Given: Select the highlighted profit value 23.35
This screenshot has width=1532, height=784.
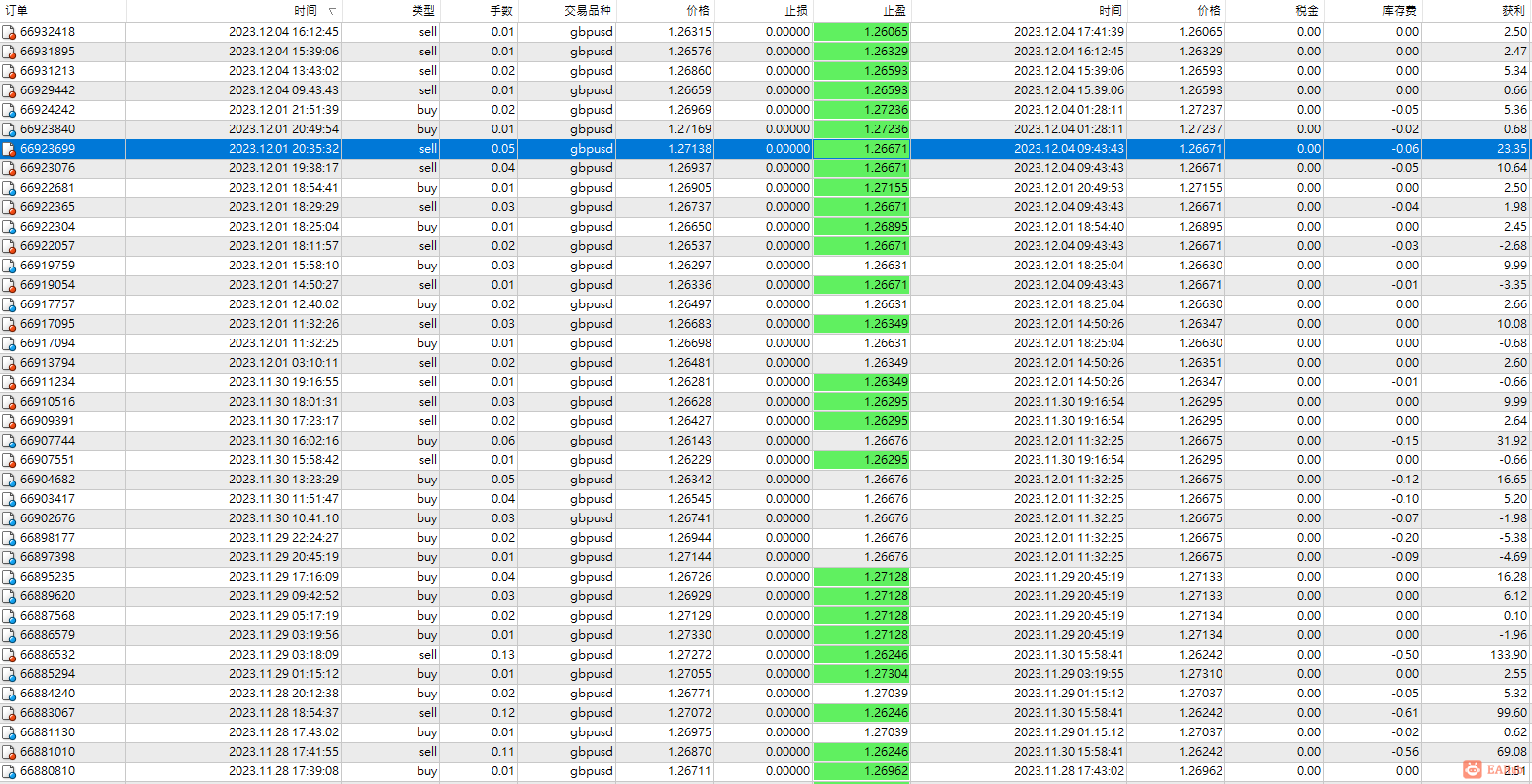Looking at the screenshot, I should (1512, 149).
